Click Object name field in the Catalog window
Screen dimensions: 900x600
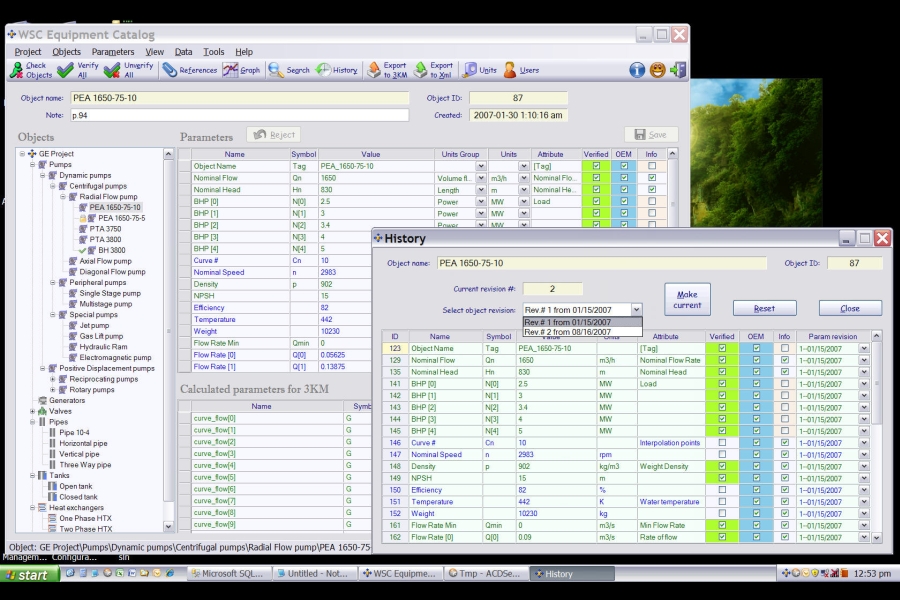pyautogui.click(x=240, y=98)
